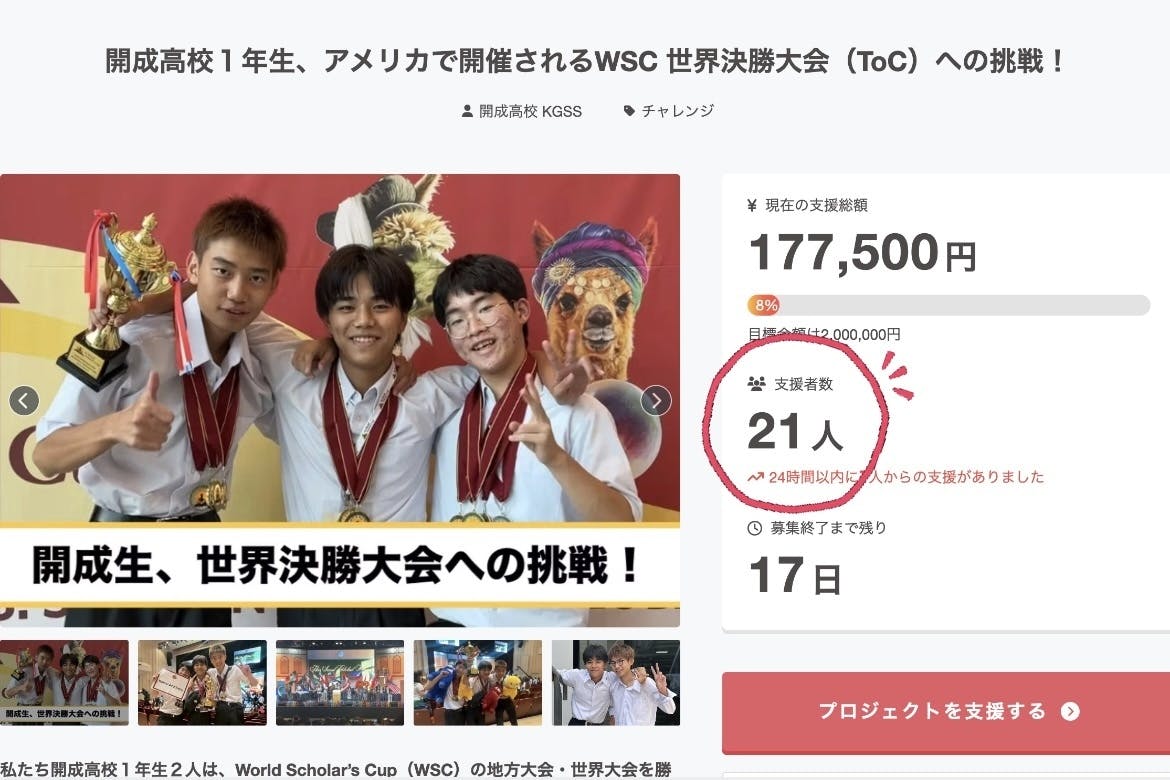
Task: Click the tag icon beside チャレンジ
Action: point(629,110)
